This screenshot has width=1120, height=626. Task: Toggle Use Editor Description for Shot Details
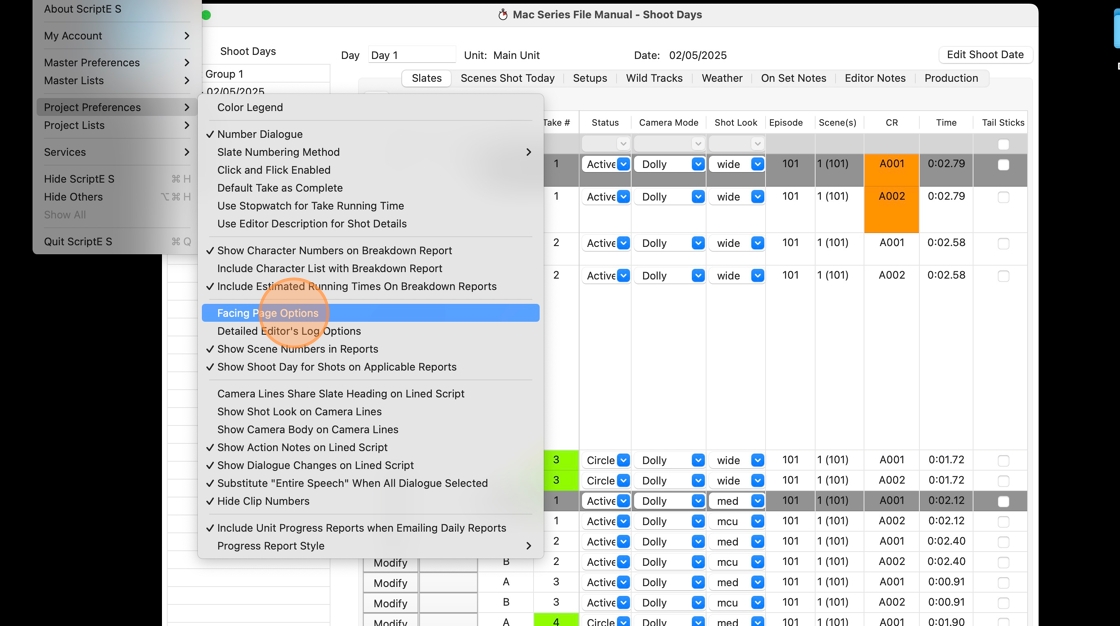tap(370, 224)
